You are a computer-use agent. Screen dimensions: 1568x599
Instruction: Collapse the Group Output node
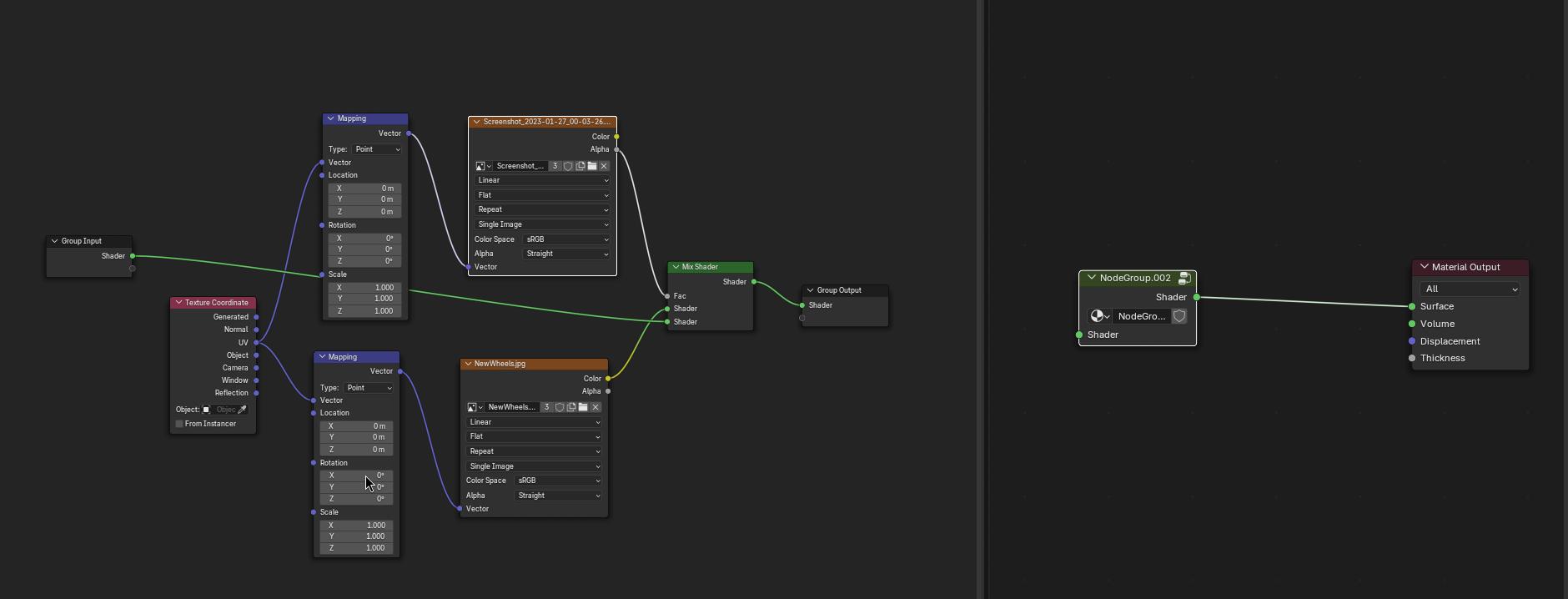[x=810, y=290]
